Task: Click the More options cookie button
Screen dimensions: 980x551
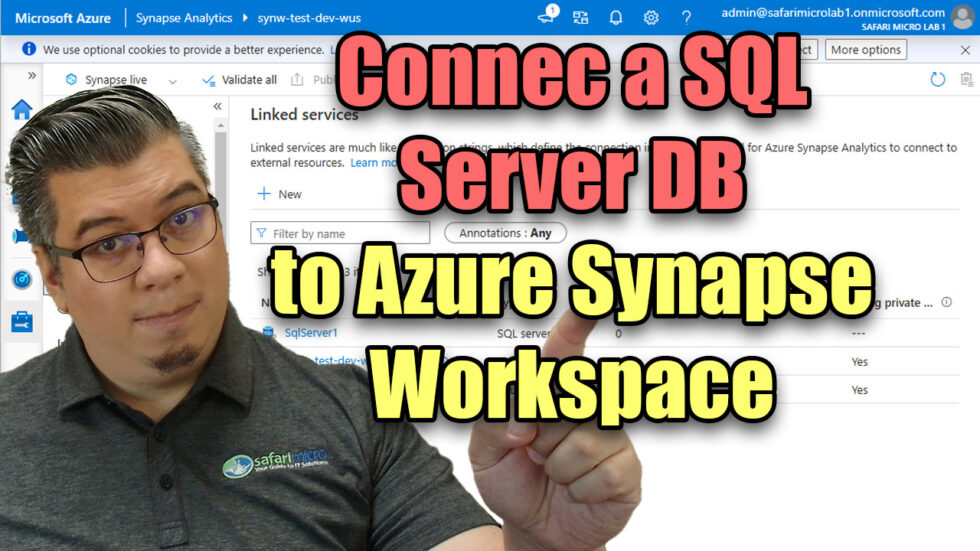Action: tap(865, 49)
